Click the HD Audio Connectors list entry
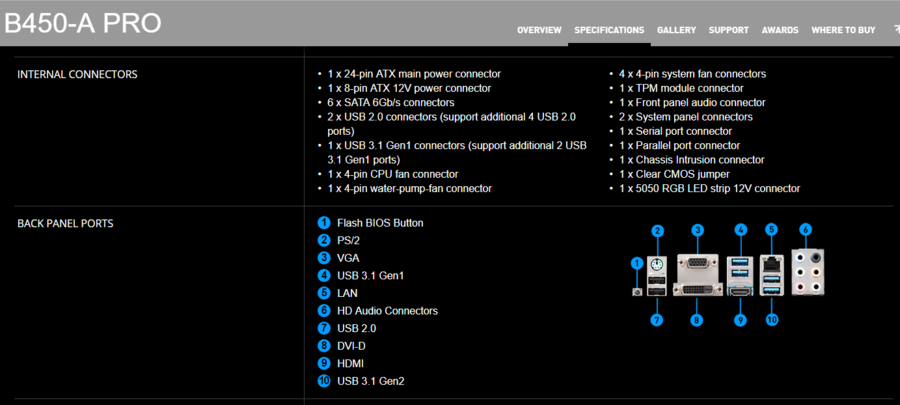900x405 pixels. click(x=387, y=311)
